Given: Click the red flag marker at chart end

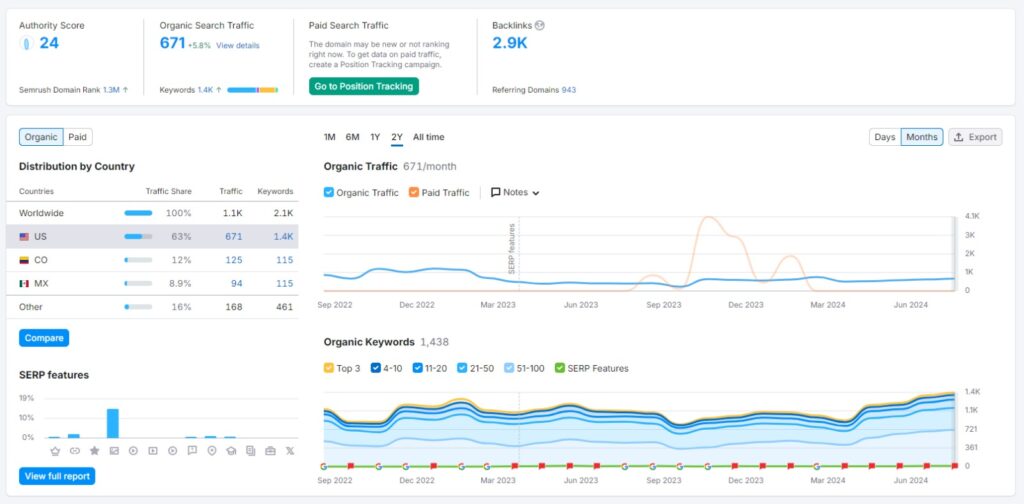Looking at the screenshot, I should (x=955, y=466).
